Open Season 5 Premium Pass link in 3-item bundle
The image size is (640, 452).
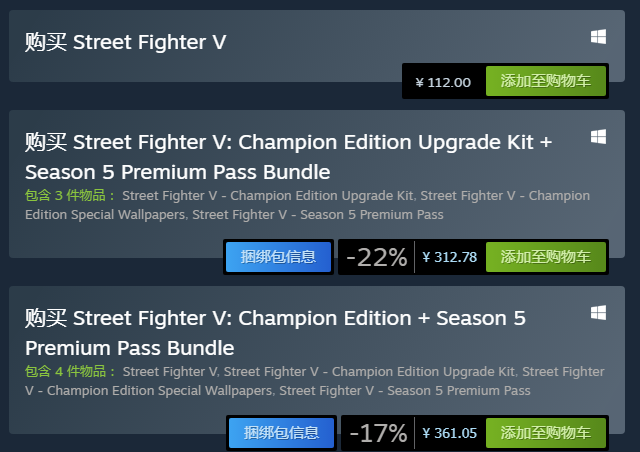tap(318, 215)
